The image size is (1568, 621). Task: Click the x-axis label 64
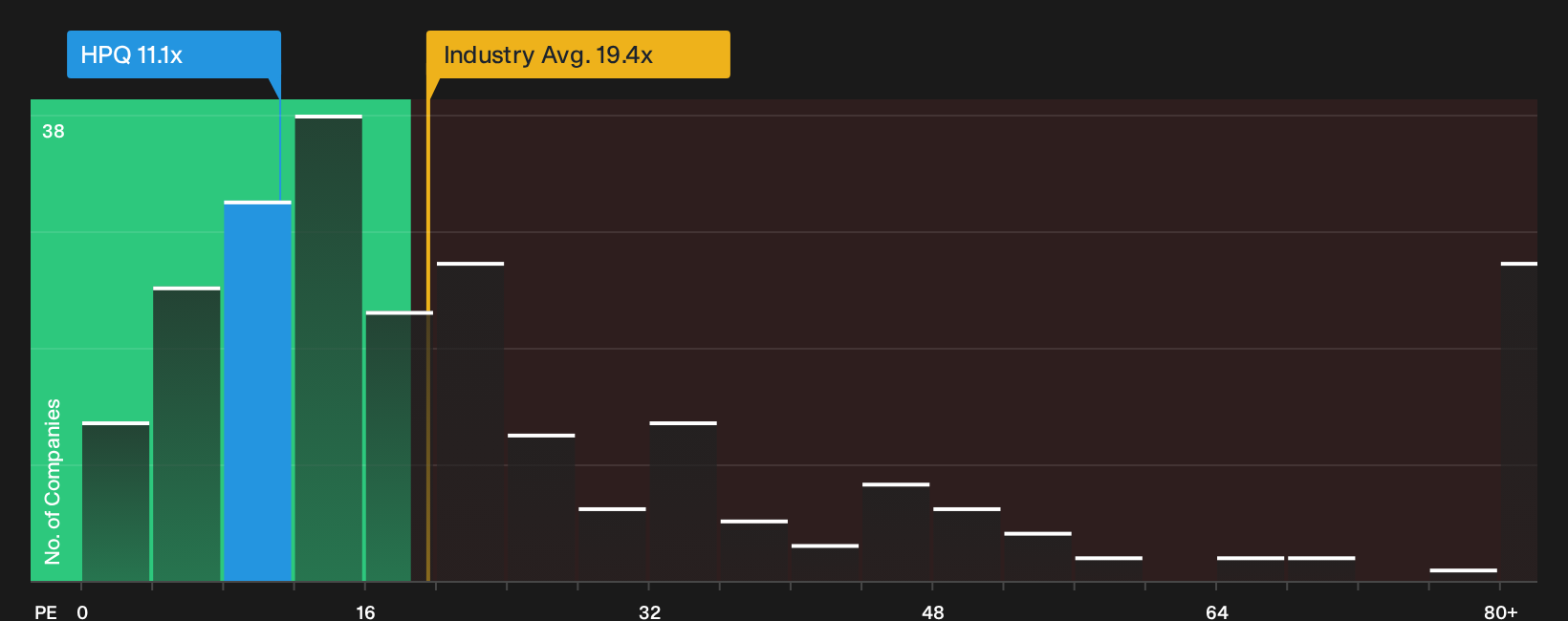[1216, 611]
